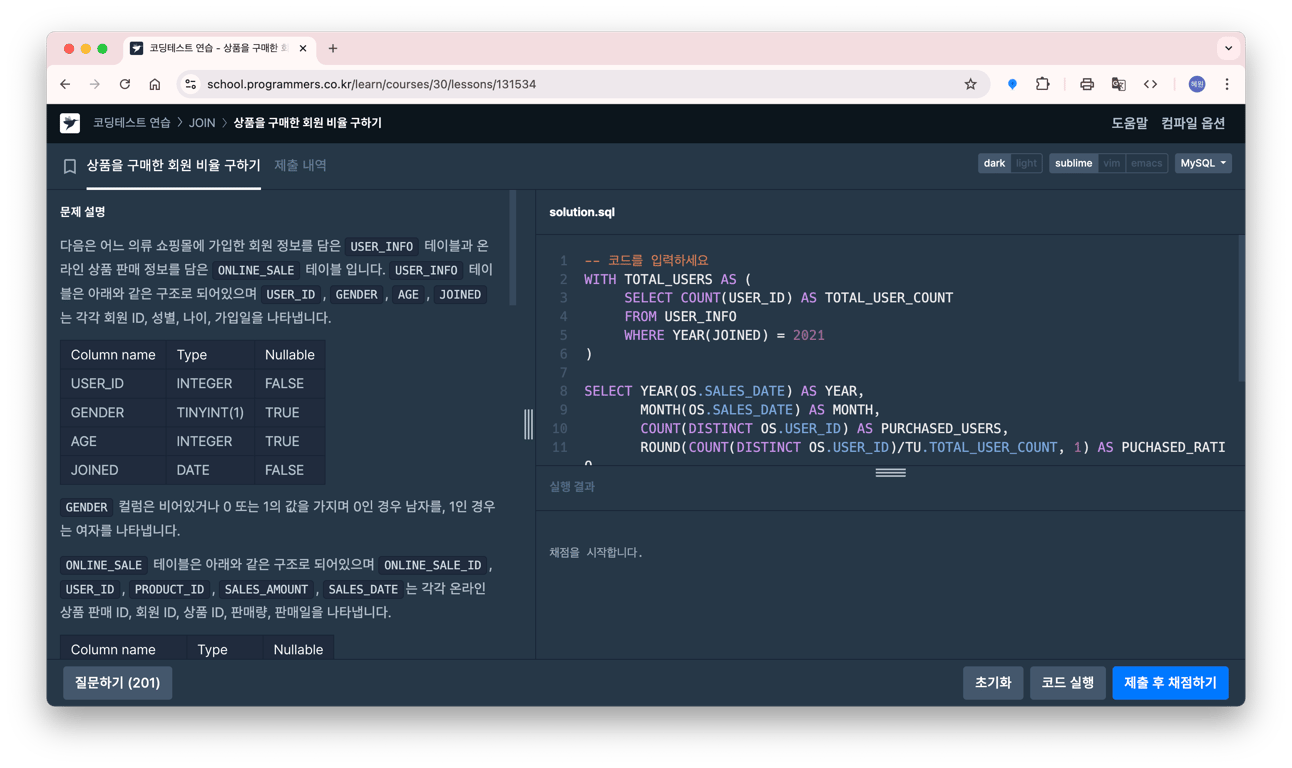The height and width of the screenshot is (768, 1292).
Task: Click the code view <> icon in the toolbar
Action: [x=1150, y=84]
